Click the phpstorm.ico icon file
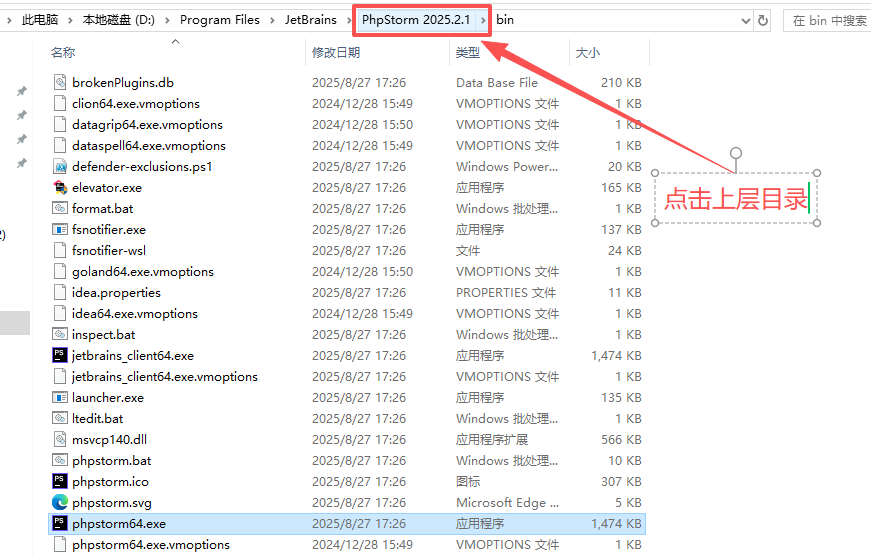 coord(59,481)
